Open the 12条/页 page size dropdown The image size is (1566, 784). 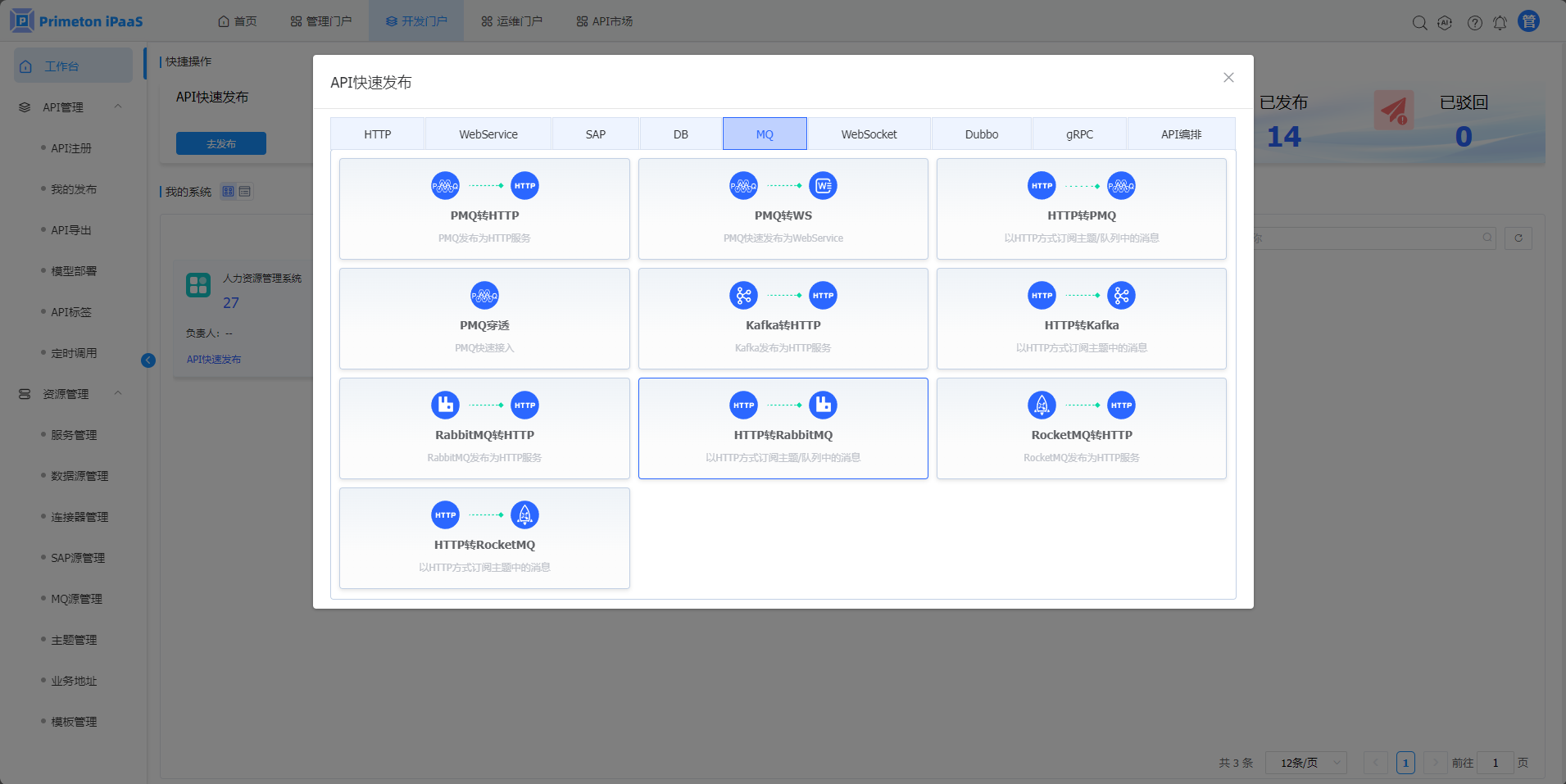1305,763
